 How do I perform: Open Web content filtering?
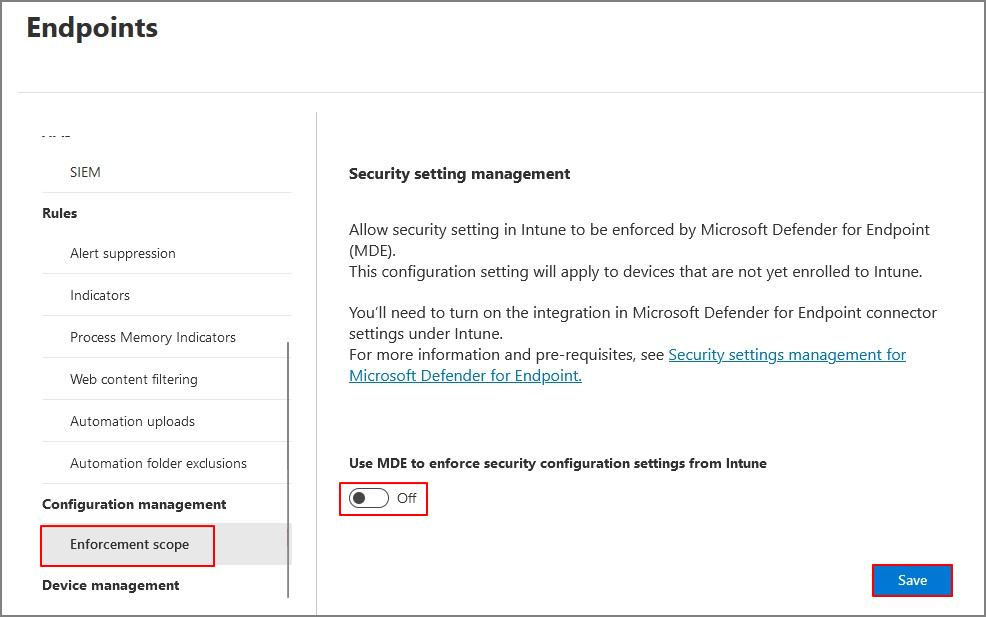(134, 379)
